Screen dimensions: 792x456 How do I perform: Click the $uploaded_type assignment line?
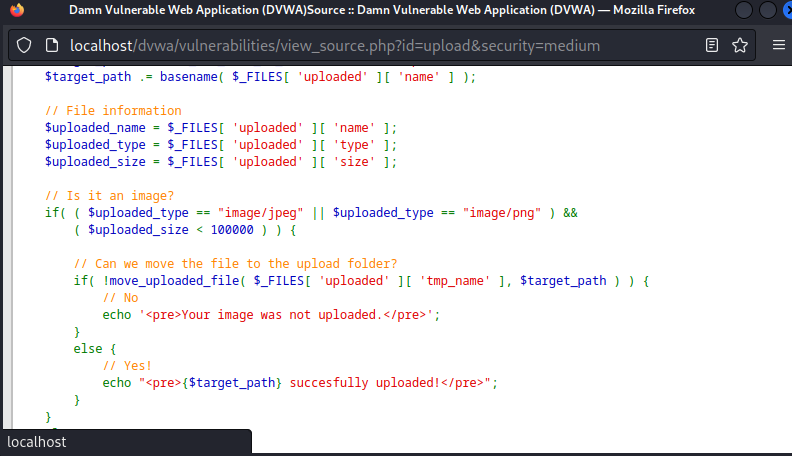[x=221, y=145]
